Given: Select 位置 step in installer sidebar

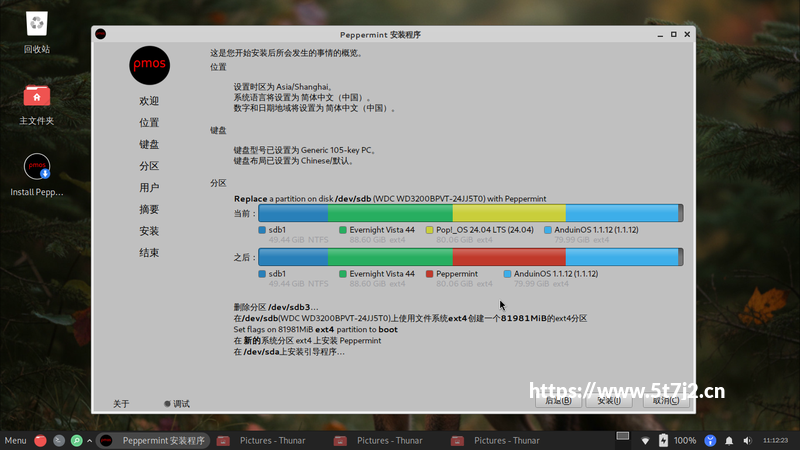Looking at the screenshot, I should 149,122.
